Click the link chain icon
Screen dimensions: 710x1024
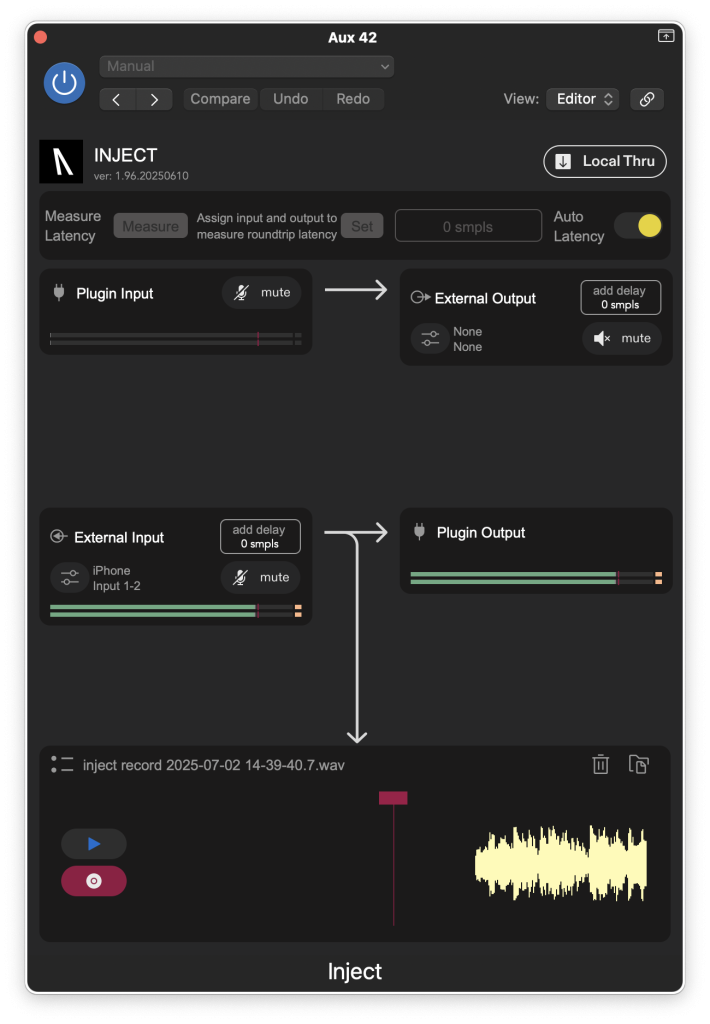(x=647, y=99)
